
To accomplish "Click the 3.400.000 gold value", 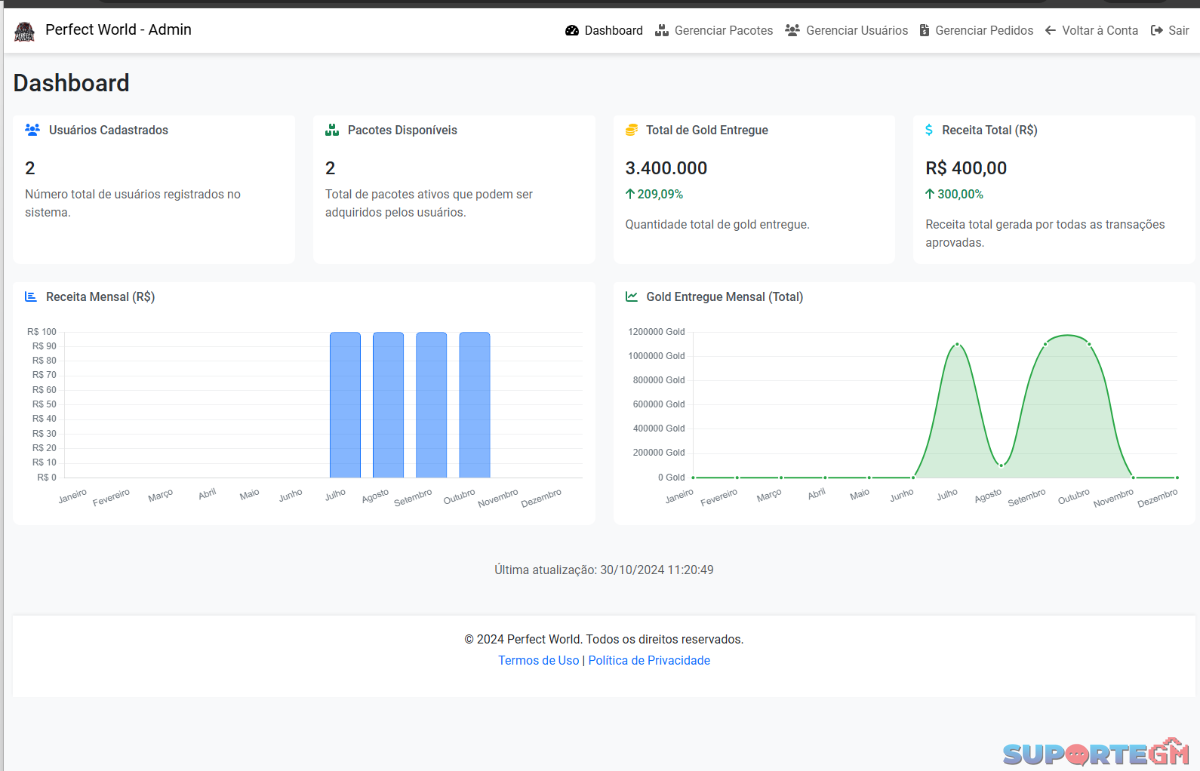I will (666, 168).
